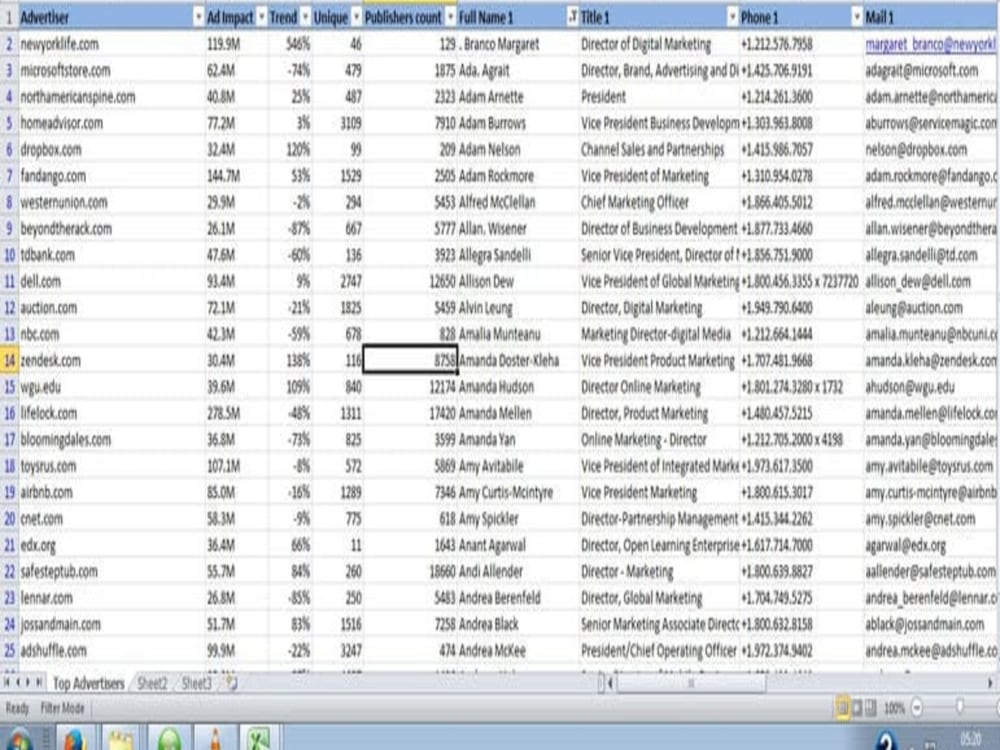Select the agarwal@edx.org mail cell
This screenshot has width=1000, height=750.
(x=930, y=545)
